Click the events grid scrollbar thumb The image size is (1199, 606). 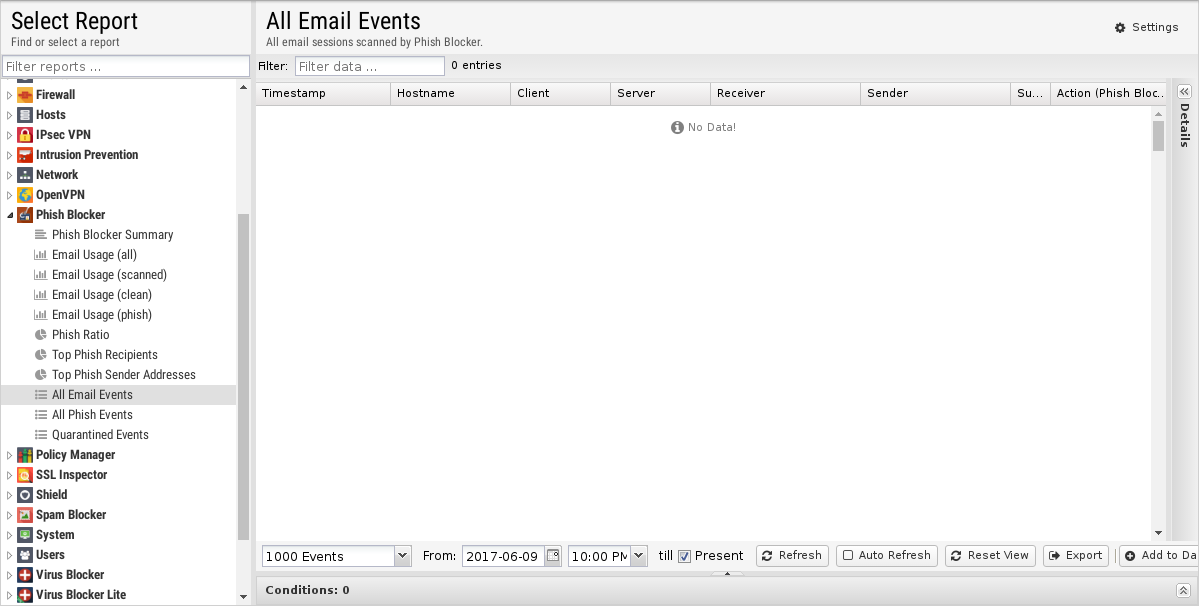tap(1158, 135)
